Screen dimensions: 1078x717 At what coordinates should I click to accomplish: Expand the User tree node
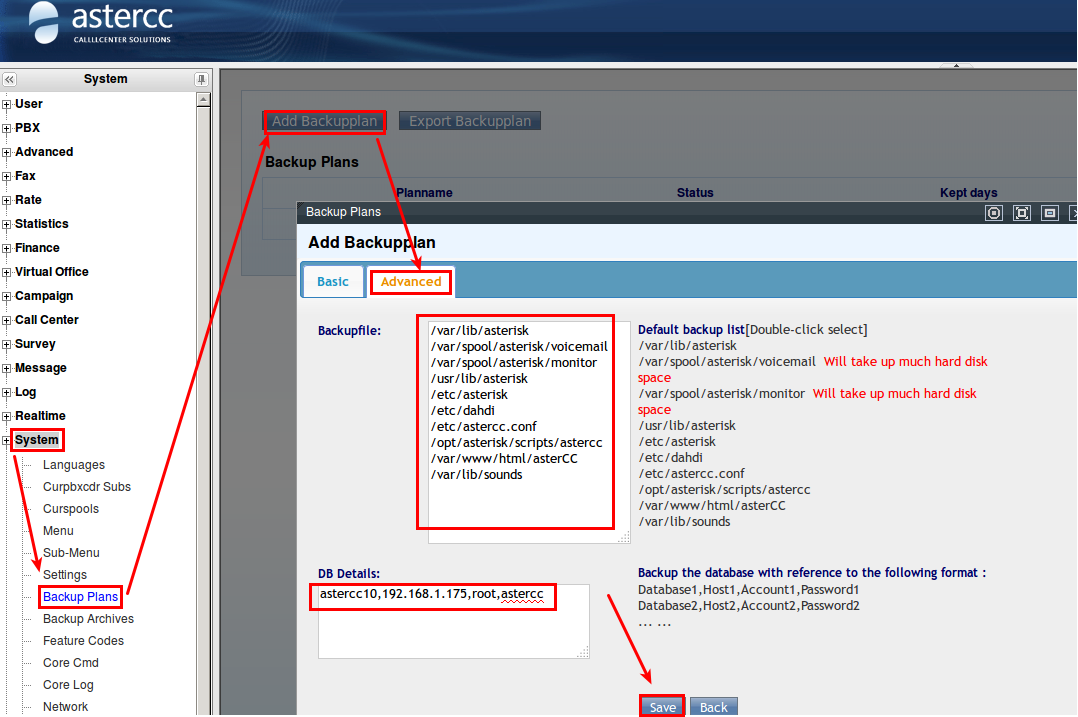[7, 104]
